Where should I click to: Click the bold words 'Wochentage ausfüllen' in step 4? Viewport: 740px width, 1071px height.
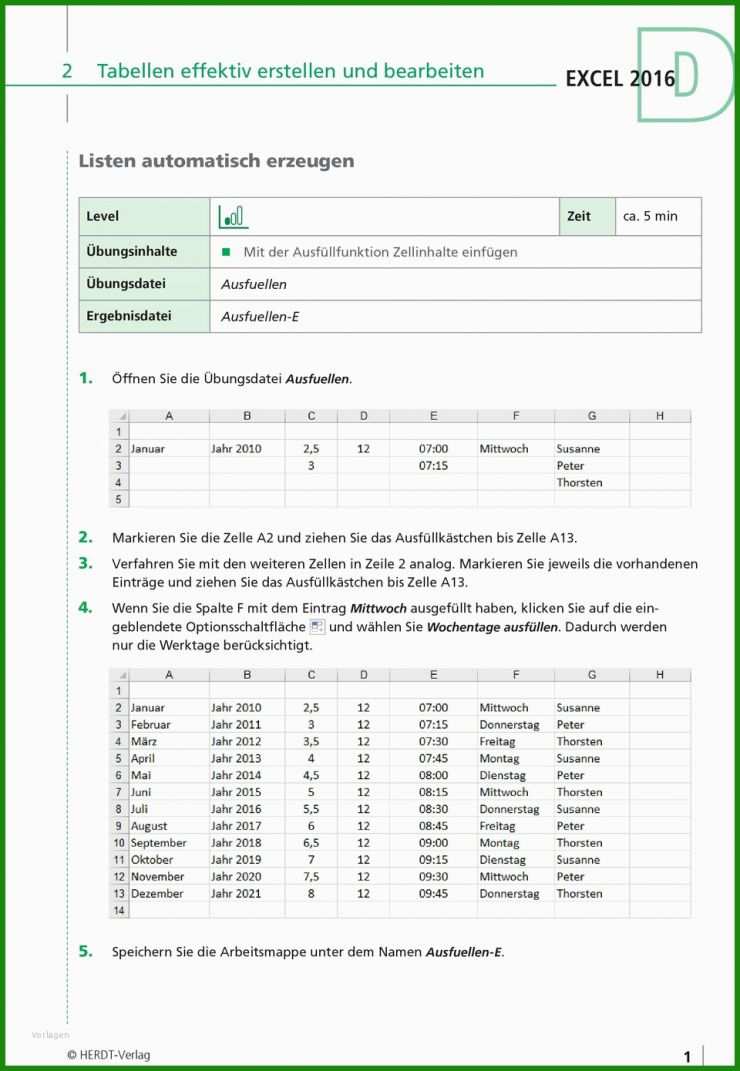(492, 627)
